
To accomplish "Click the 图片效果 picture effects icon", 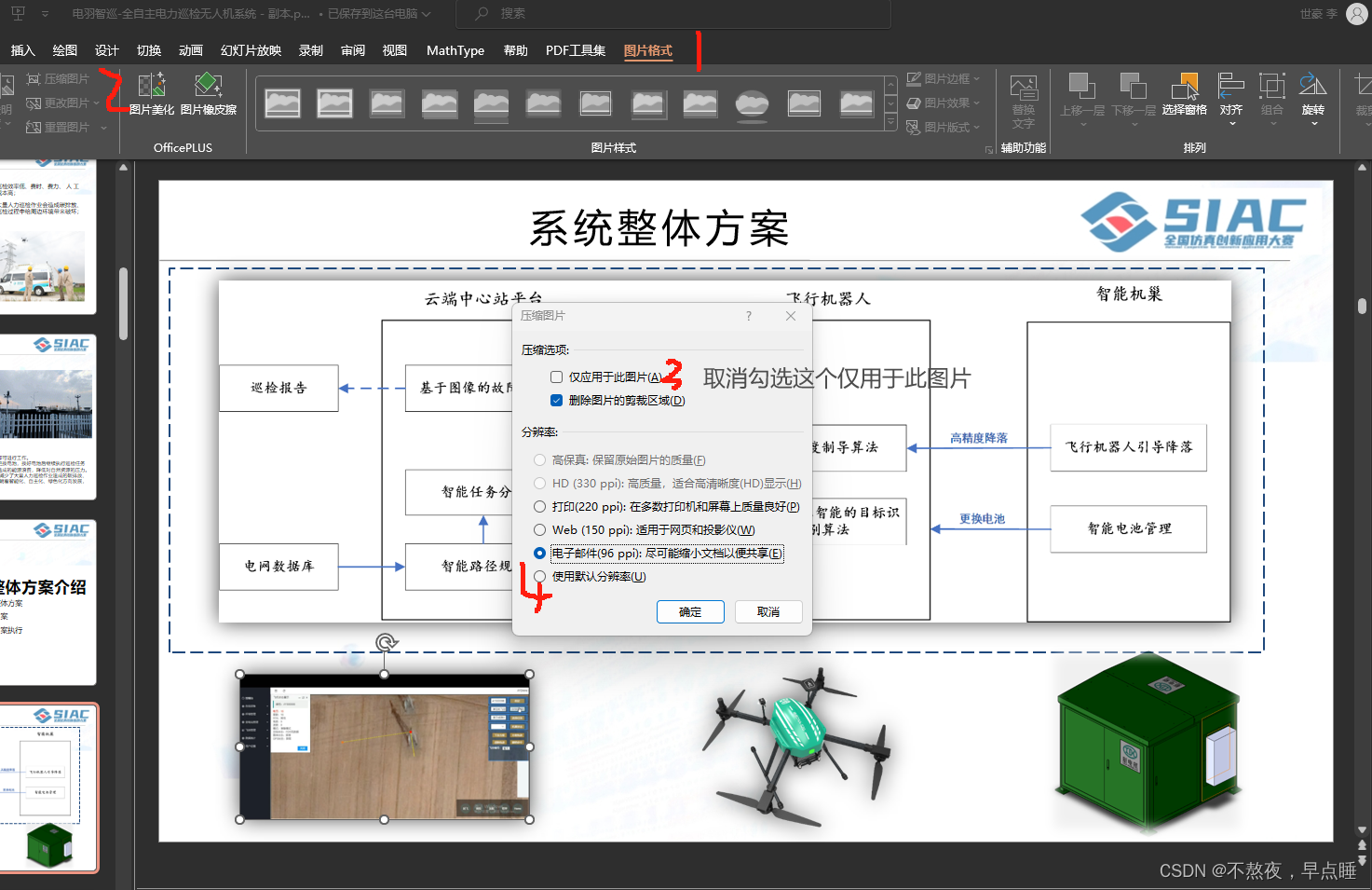I will [x=915, y=103].
